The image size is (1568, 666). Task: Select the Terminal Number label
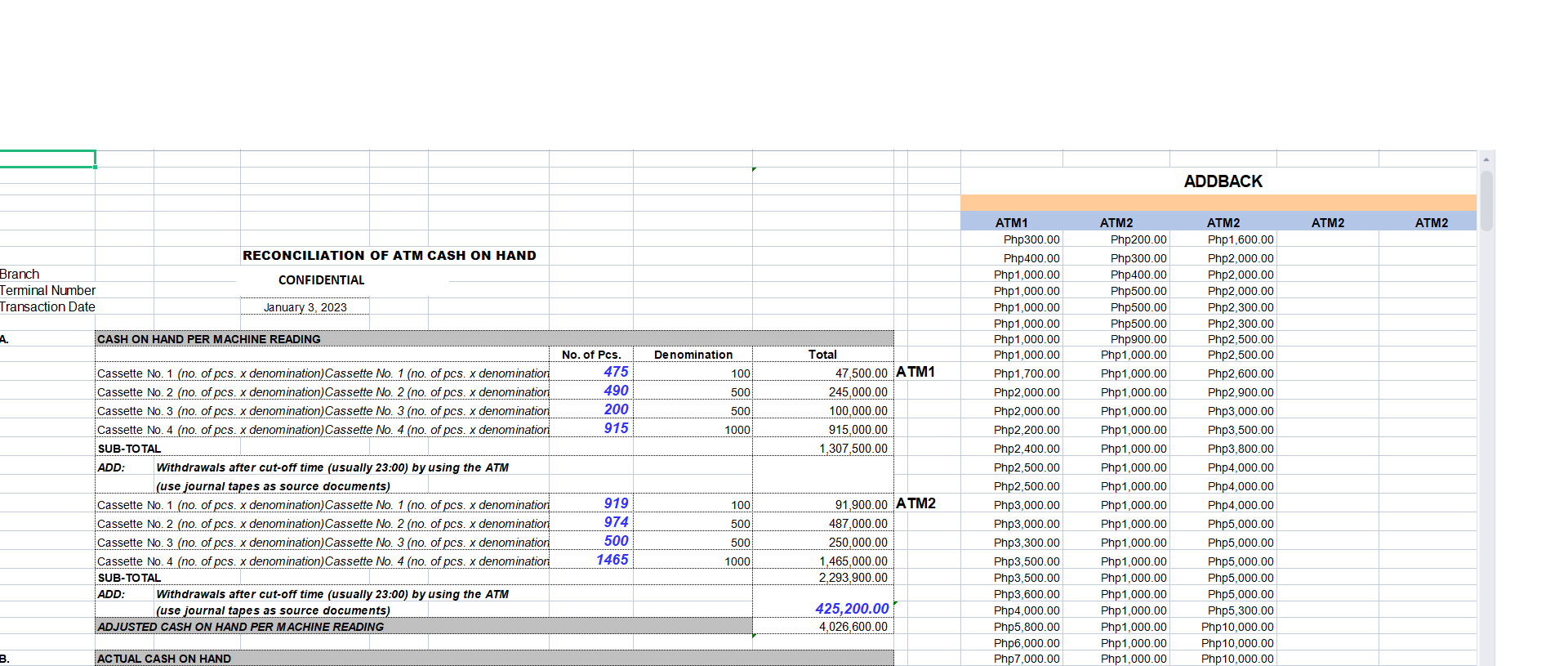click(47, 290)
